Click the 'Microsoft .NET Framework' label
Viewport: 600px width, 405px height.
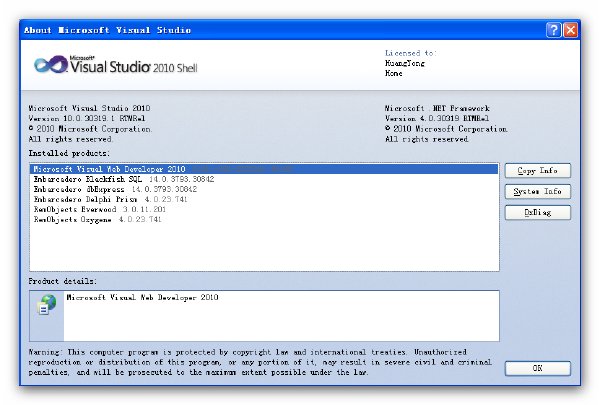click(x=437, y=108)
